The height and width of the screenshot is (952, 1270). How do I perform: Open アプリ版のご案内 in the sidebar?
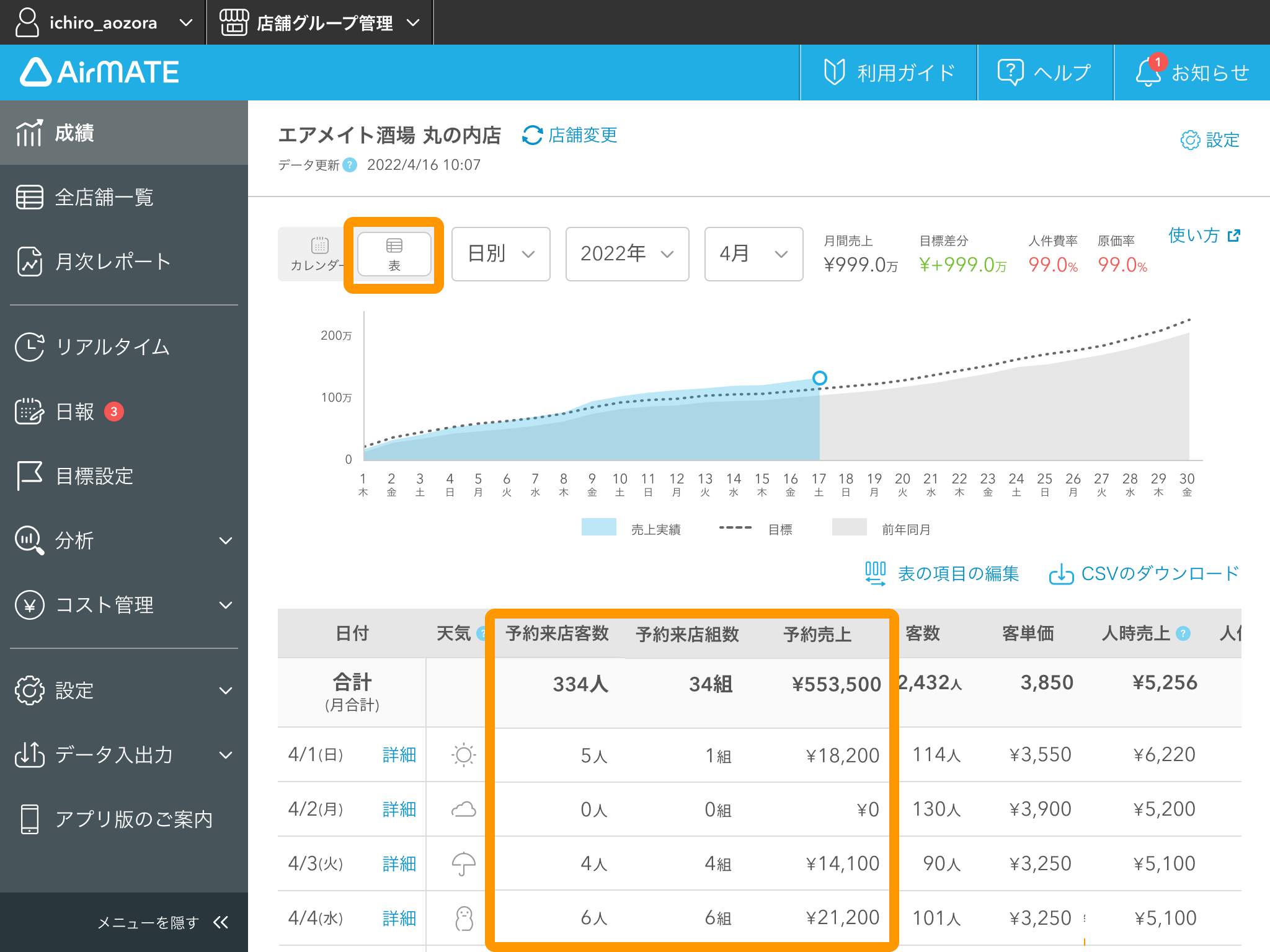pos(124,819)
